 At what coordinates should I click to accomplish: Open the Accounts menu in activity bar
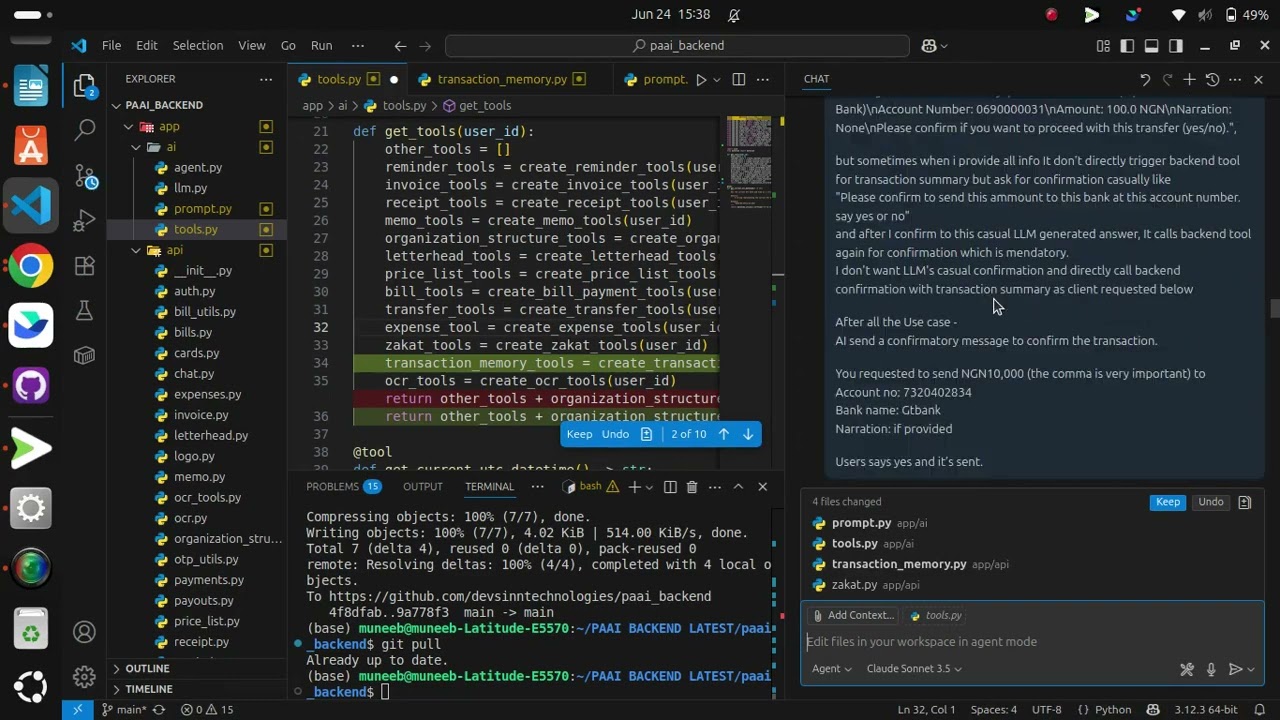[x=85, y=632]
